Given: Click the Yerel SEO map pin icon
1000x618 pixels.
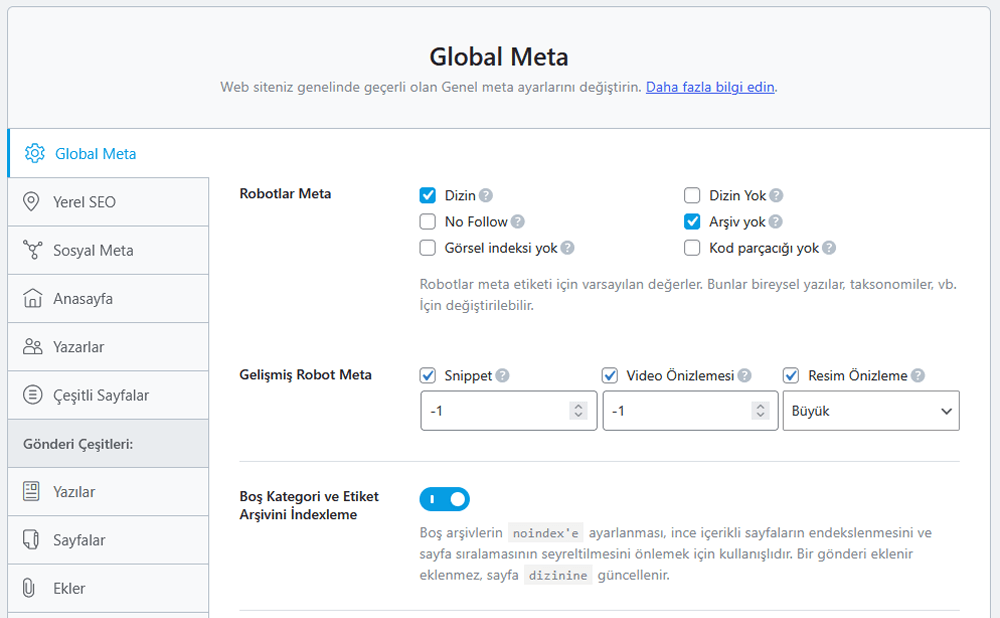Looking at the screenshot, I should [31, 202].
